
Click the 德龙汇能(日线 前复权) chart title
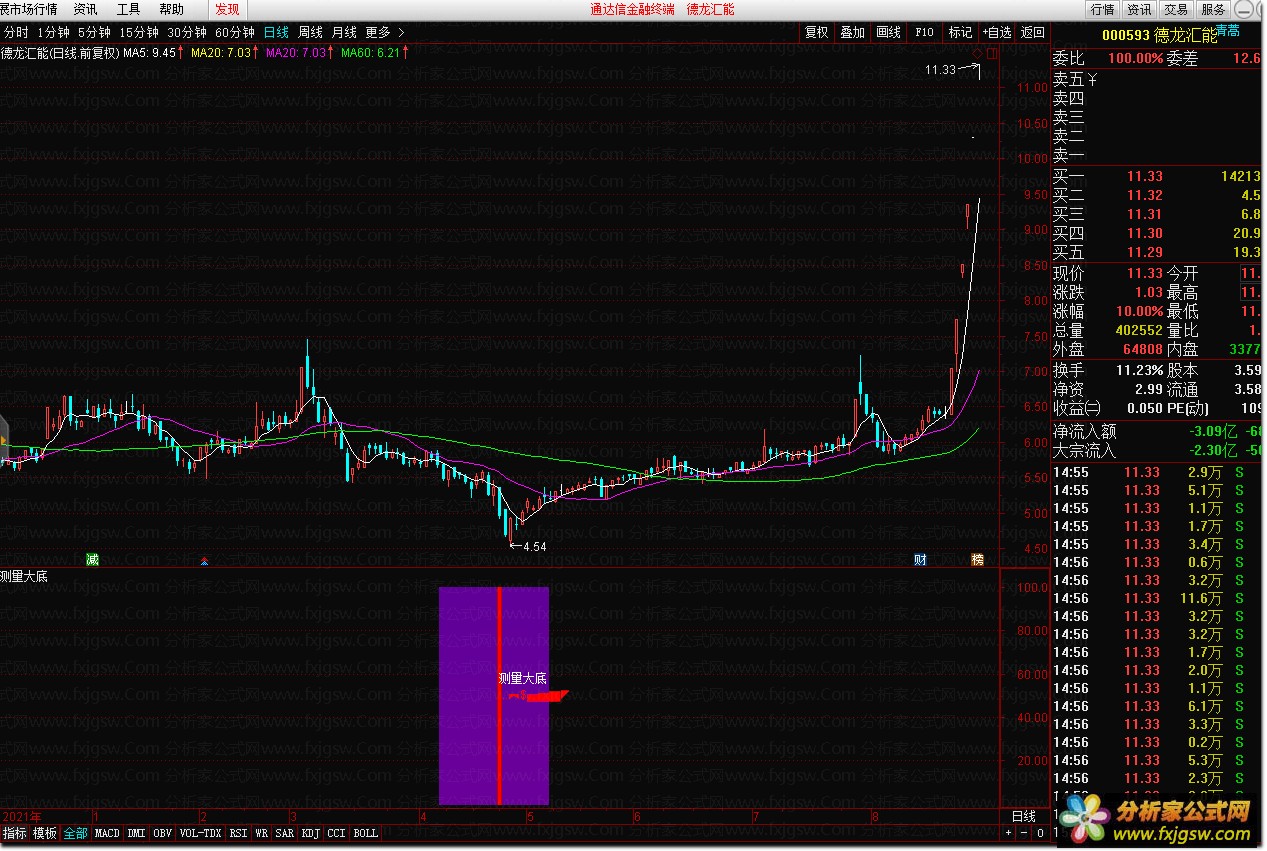60,52
